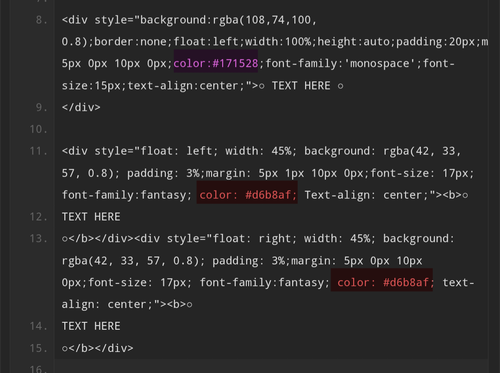500x373 pixels.
Task: Click the "align: center;"><b>○" wrapped line
Action: (x=127, y=304)
